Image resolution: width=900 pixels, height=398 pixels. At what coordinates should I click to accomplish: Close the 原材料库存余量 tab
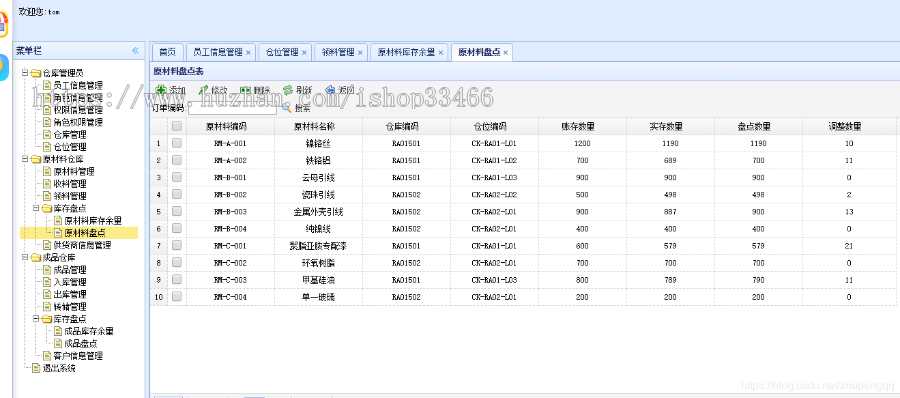(x=440, y=52)
